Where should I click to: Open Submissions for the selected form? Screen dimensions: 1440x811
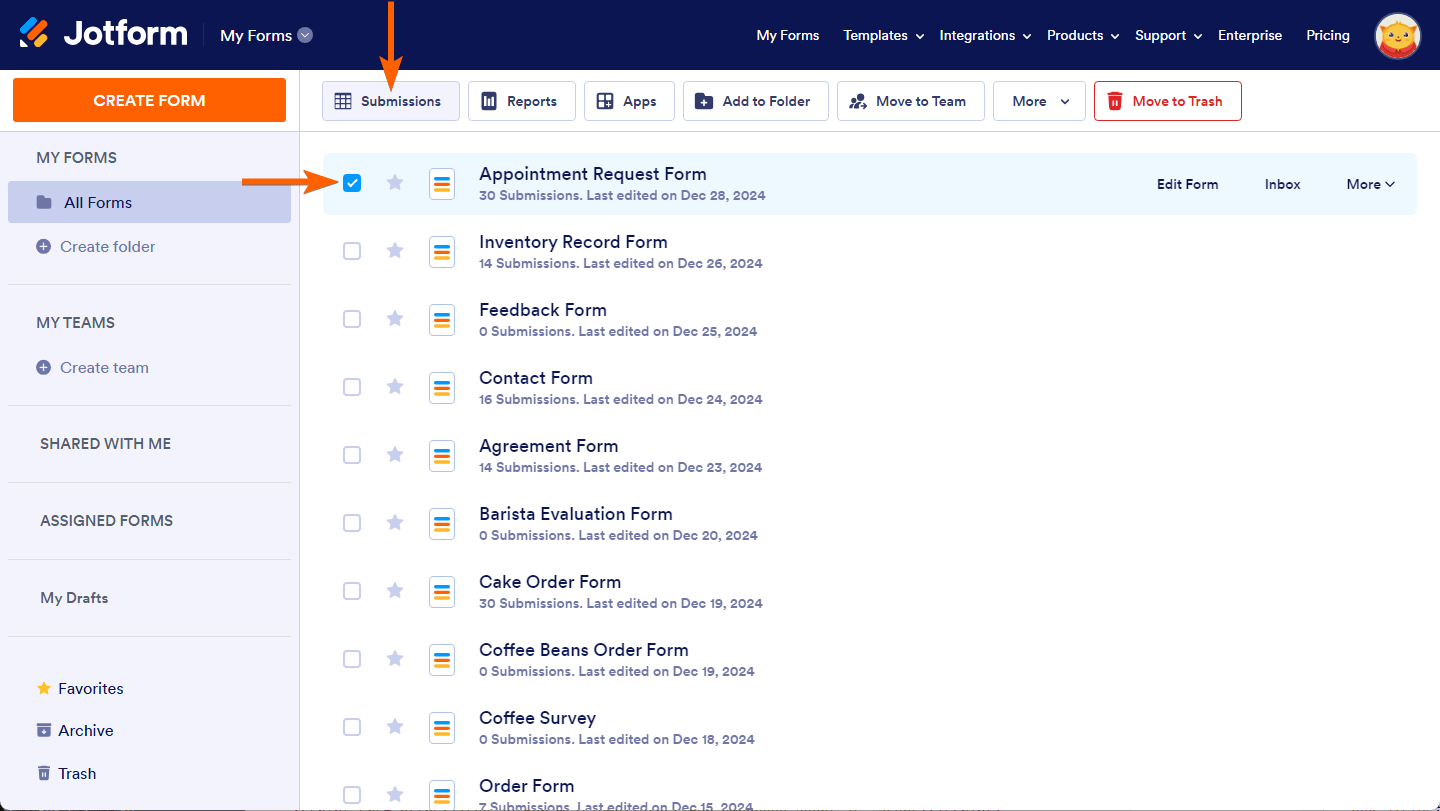point(391,101)
